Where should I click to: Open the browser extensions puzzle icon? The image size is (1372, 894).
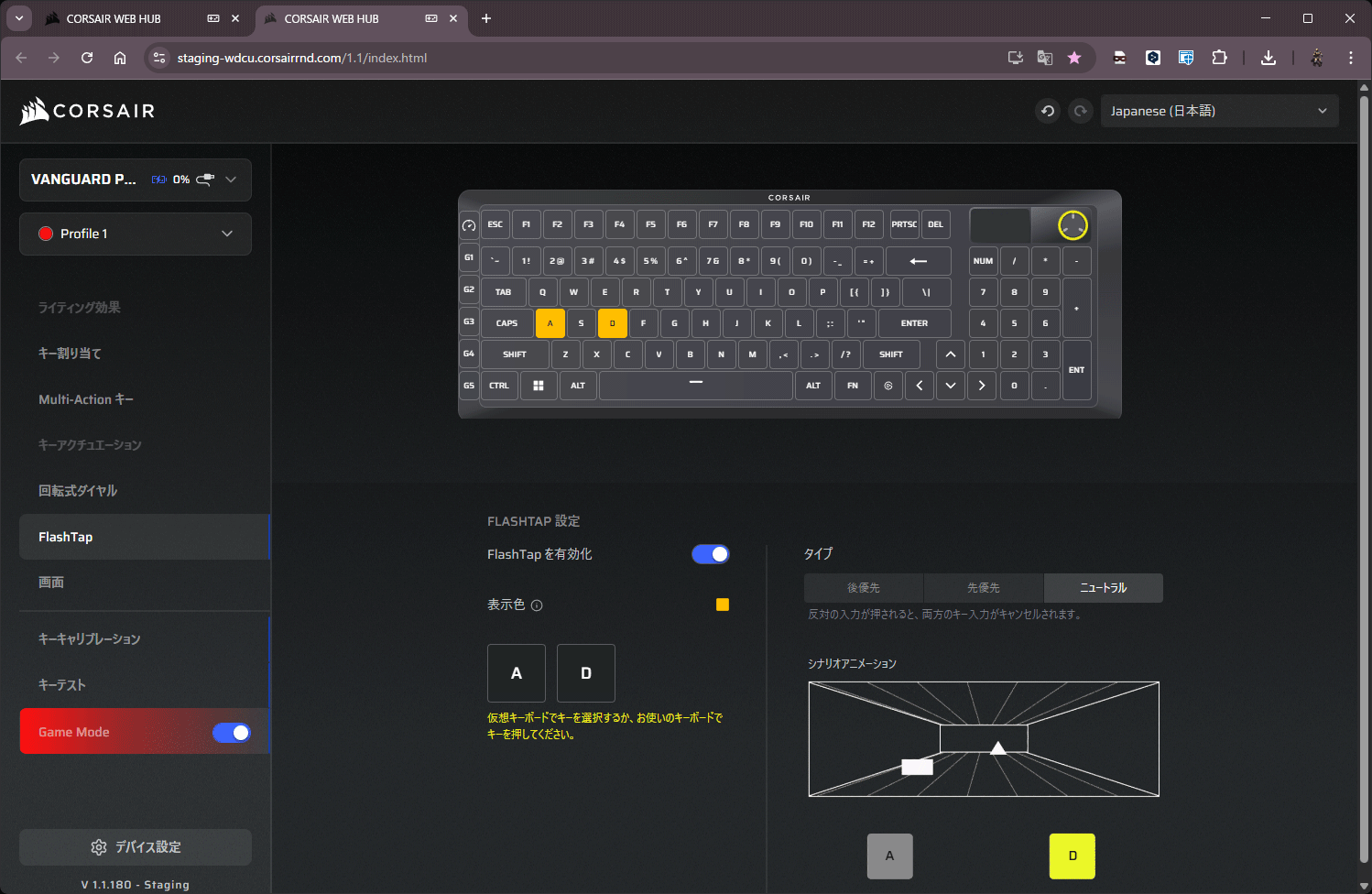pos(1219,58)
